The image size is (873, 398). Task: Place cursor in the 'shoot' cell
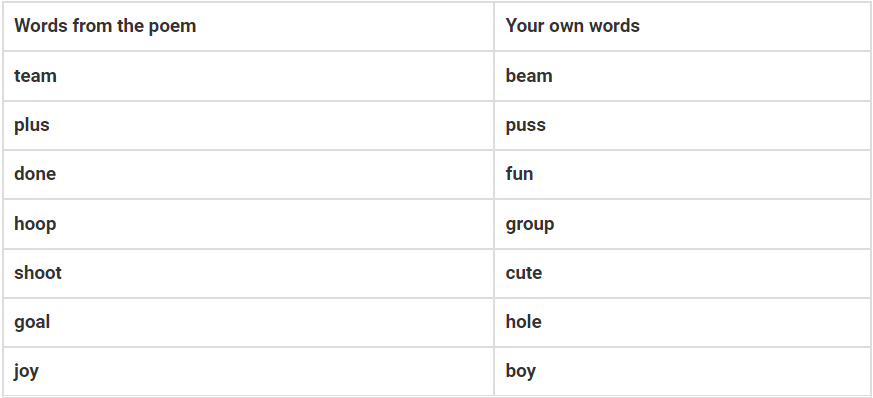pos(248,273)
